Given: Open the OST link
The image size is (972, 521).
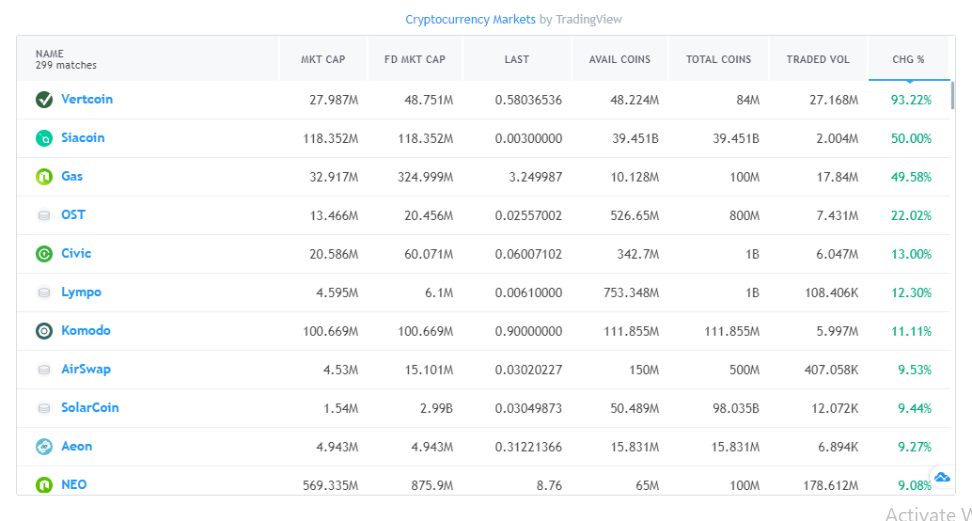Looking at the screenshot, I should (73, 215).
